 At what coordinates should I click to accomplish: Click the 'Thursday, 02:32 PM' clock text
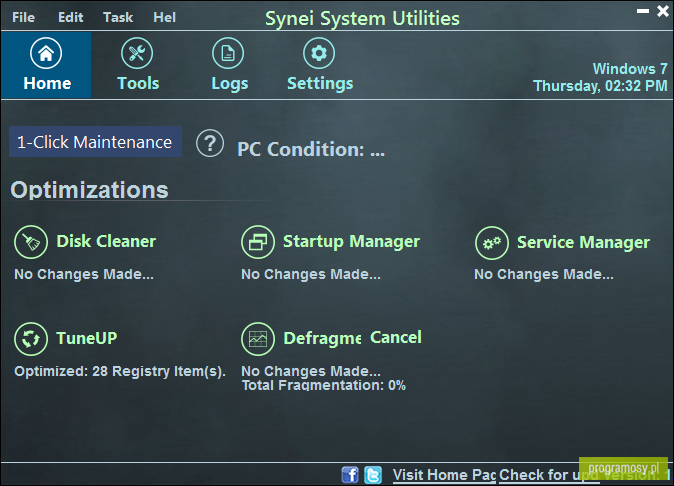tap(600, 86)
